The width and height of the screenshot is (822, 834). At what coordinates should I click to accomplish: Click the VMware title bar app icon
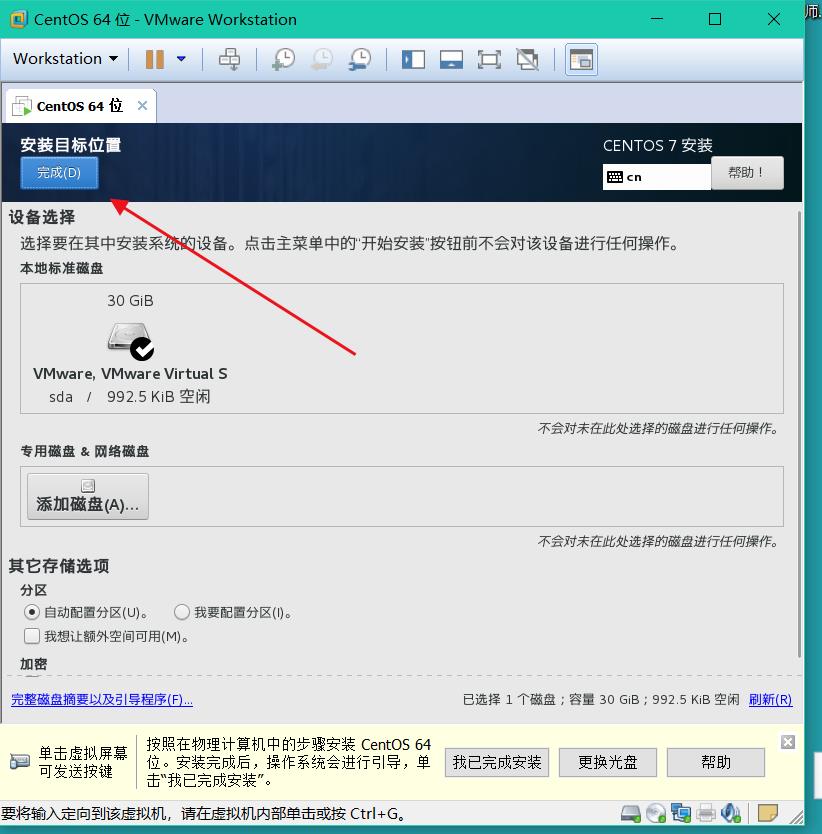point(18,19)
